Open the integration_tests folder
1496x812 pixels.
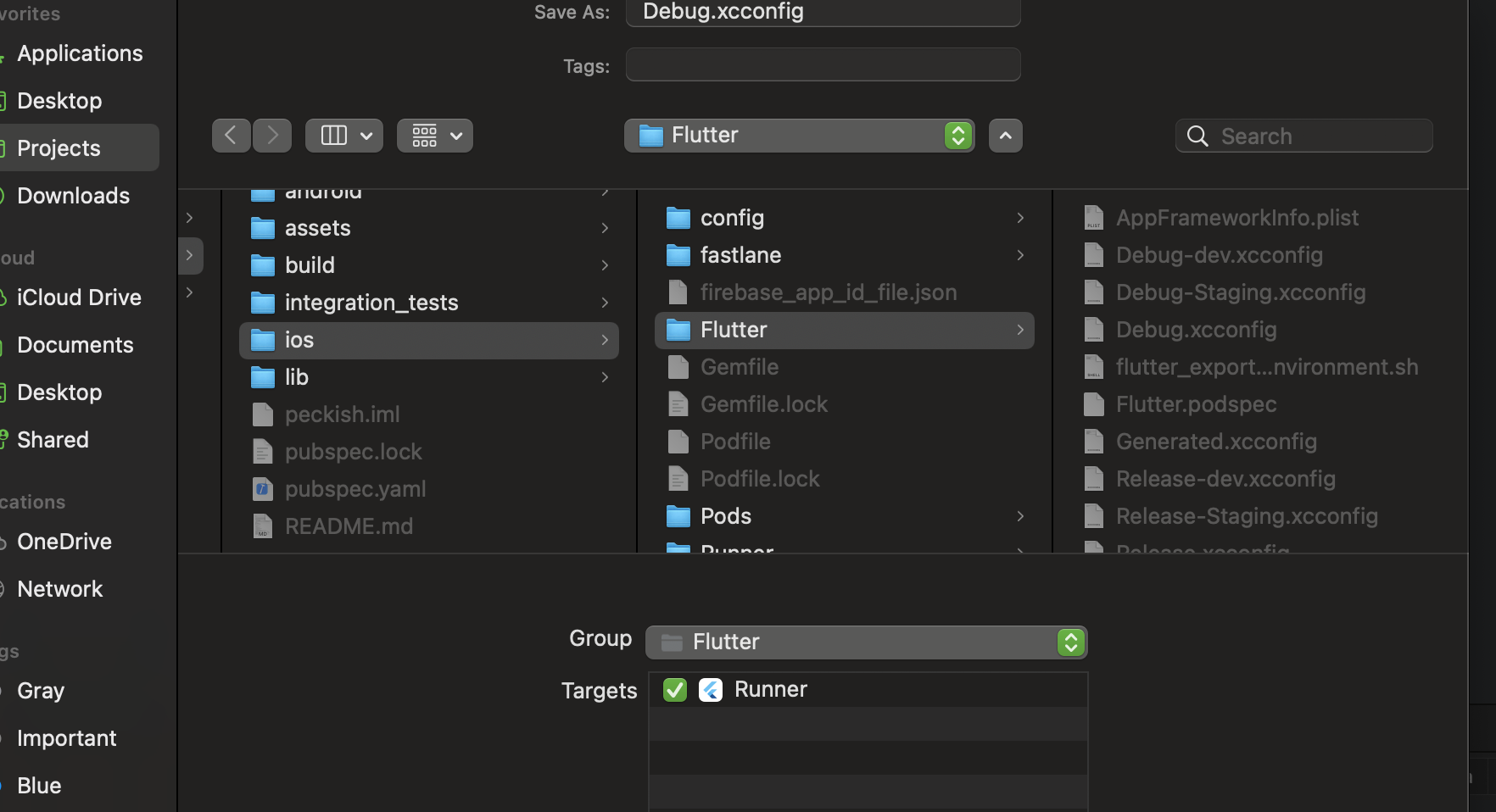pyautogui.click(x=371, y=303)
